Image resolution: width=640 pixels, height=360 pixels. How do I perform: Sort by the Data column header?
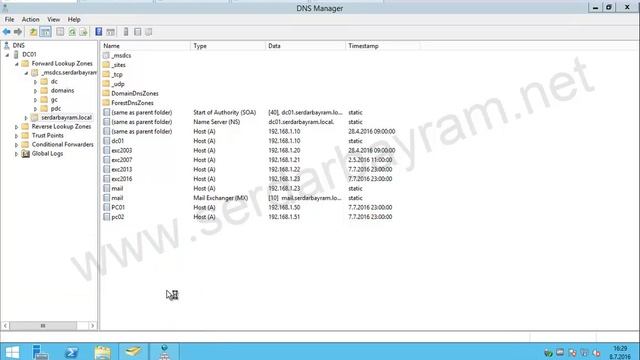coord(305,46)
